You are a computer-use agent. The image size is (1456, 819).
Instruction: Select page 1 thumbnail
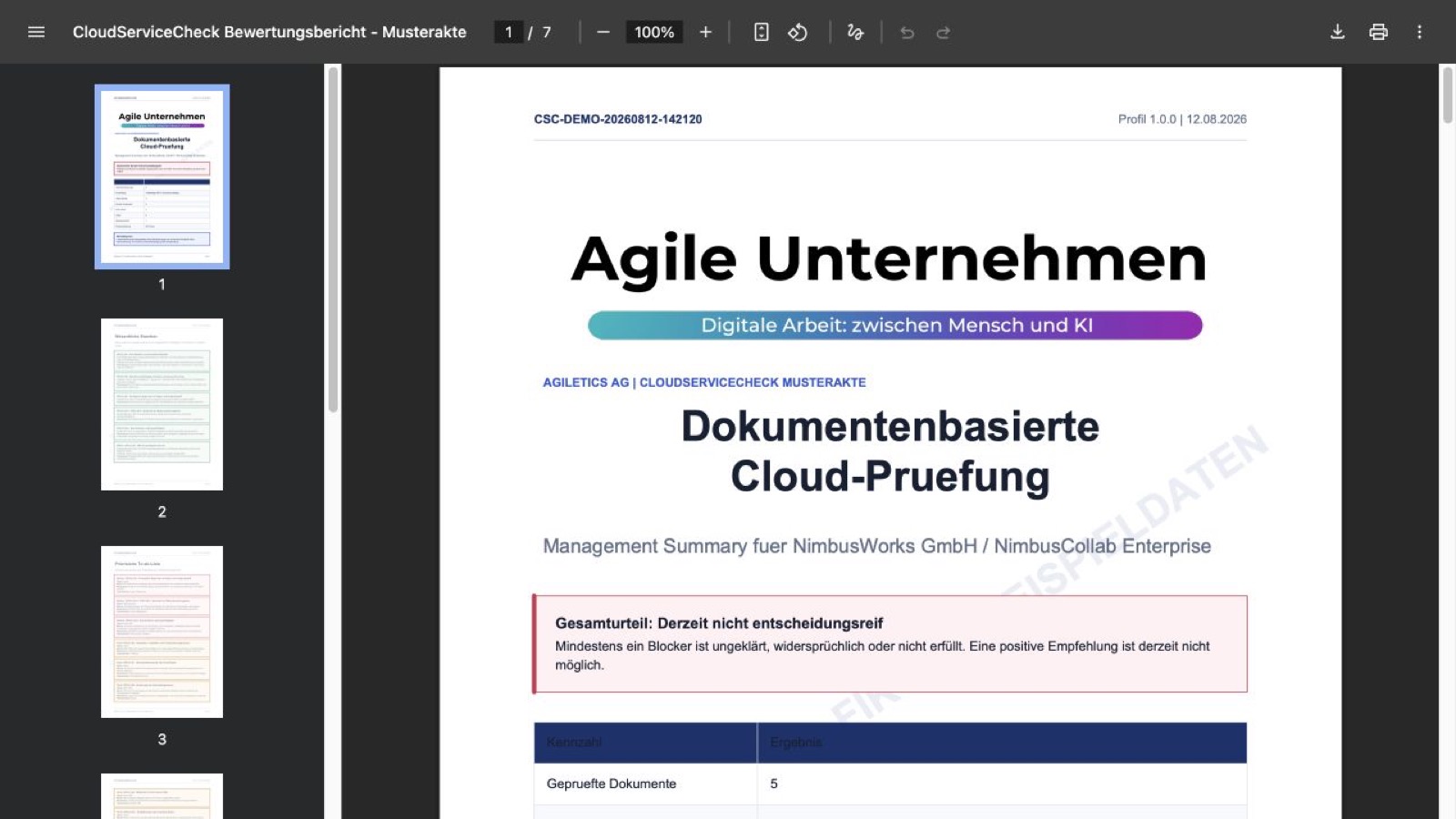[162, 177]
